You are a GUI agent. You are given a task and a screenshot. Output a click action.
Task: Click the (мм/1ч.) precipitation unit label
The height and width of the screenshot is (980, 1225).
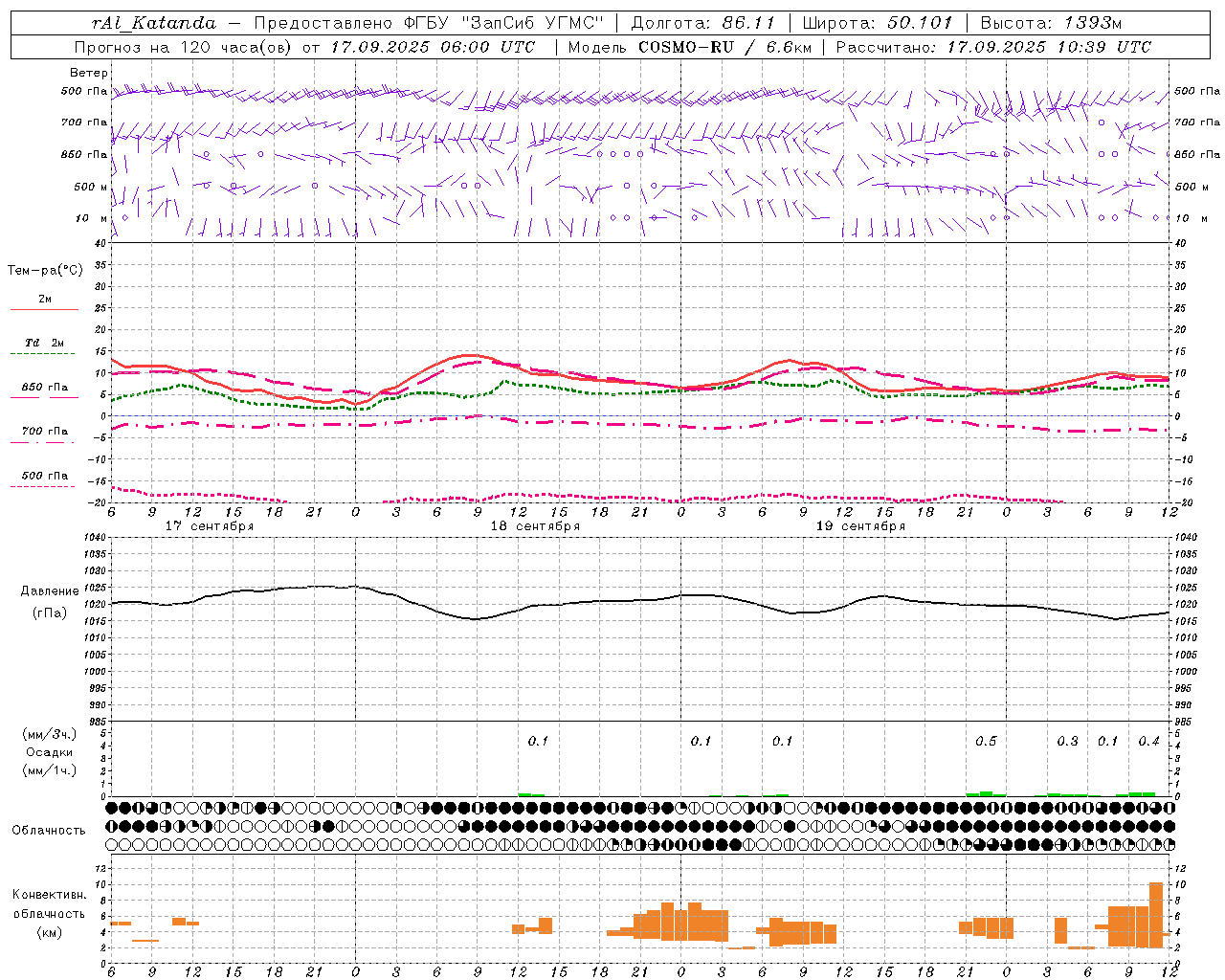coord(50,770)
